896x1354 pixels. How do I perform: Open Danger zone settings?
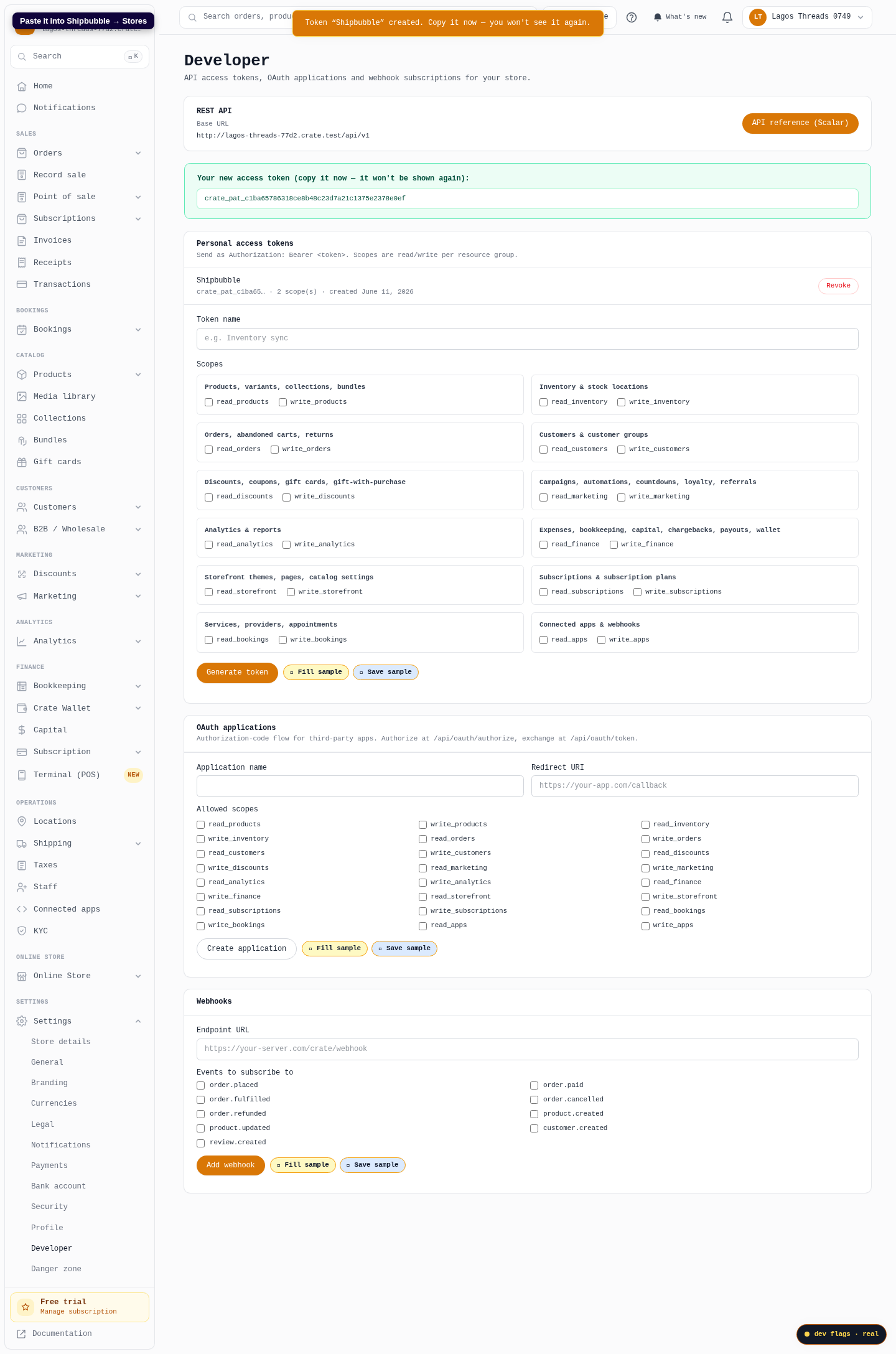click(x=56, y=1269)
